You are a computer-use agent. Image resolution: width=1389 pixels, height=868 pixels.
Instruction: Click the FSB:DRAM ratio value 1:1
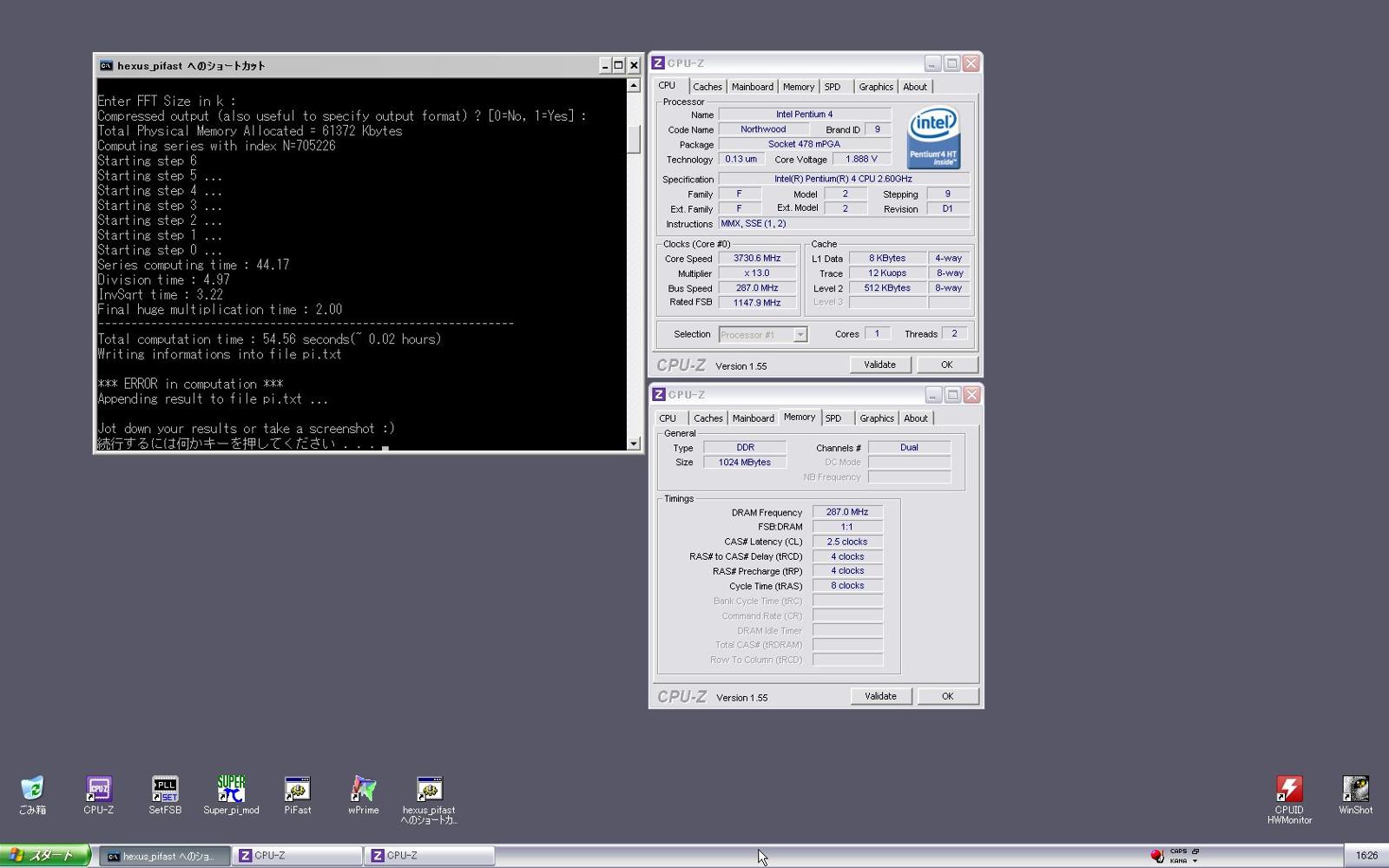847,527
